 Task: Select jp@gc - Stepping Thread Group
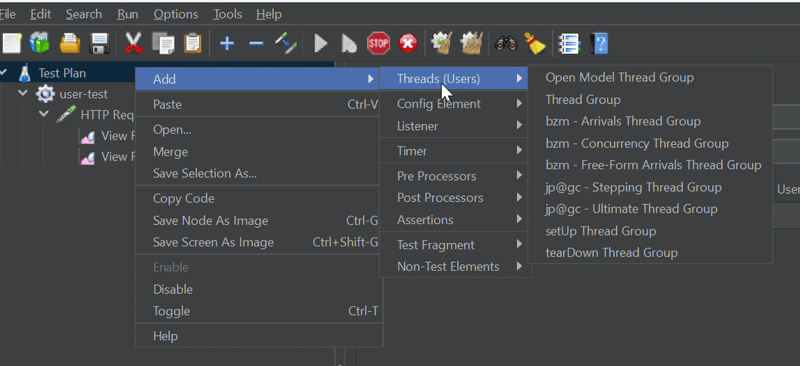point(650,187)
